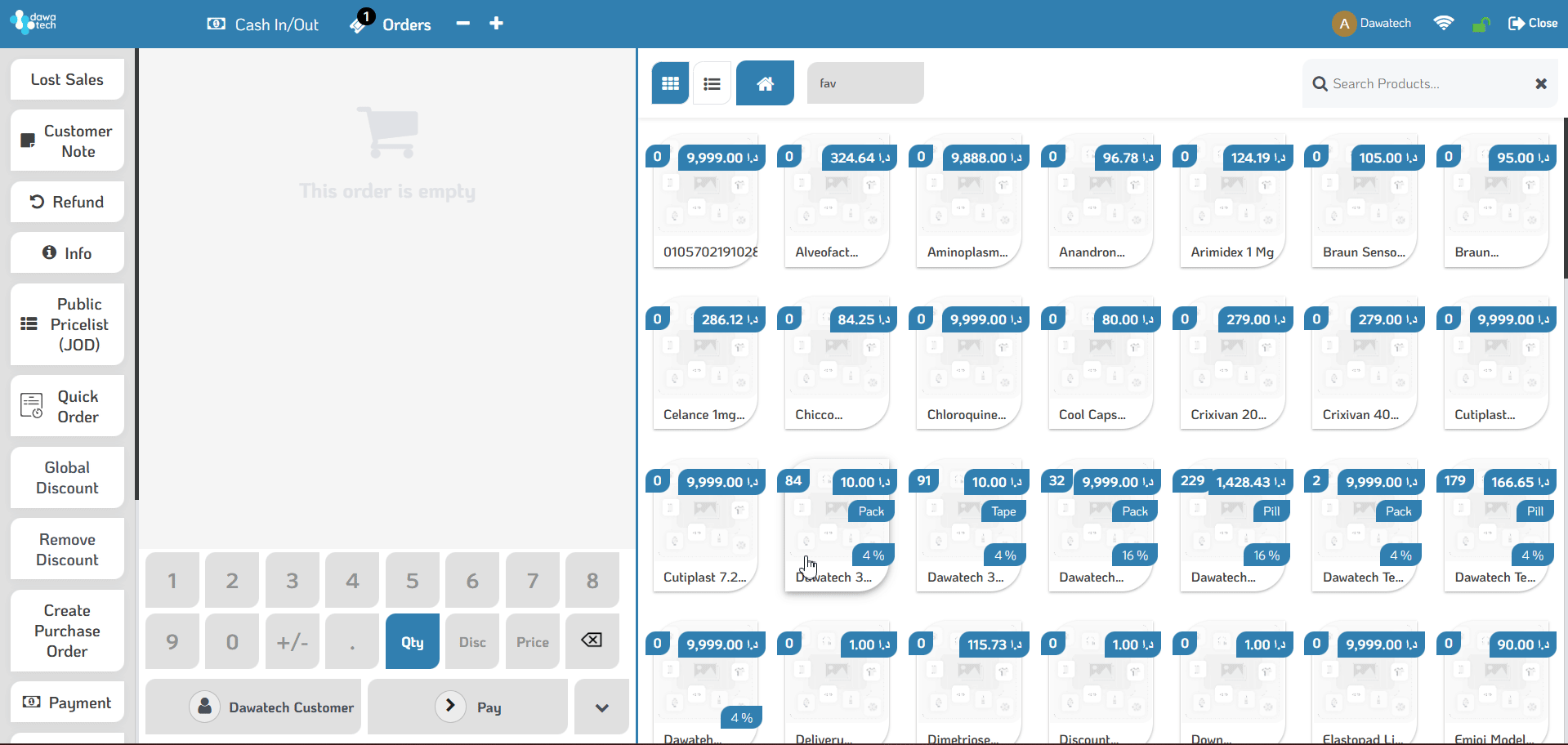
Task: Close the point of sale session
Action: point(1533,23)
